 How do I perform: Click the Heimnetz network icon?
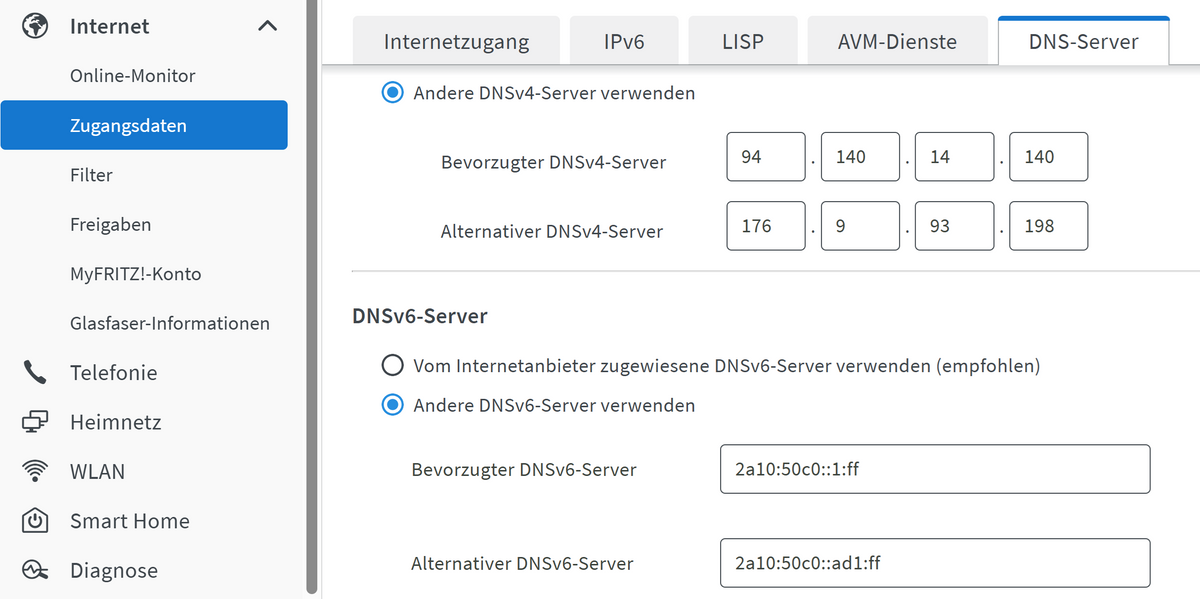(x=35, y=422)
